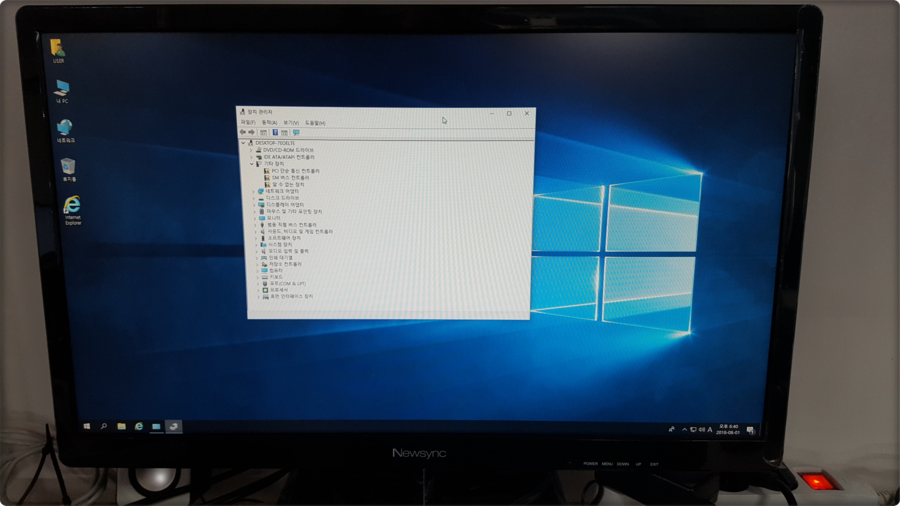Expand the IDE ATA/ATAPI 컨트롤러 node arrow
This screenshot has width=900, height=506.
point(251,157)
